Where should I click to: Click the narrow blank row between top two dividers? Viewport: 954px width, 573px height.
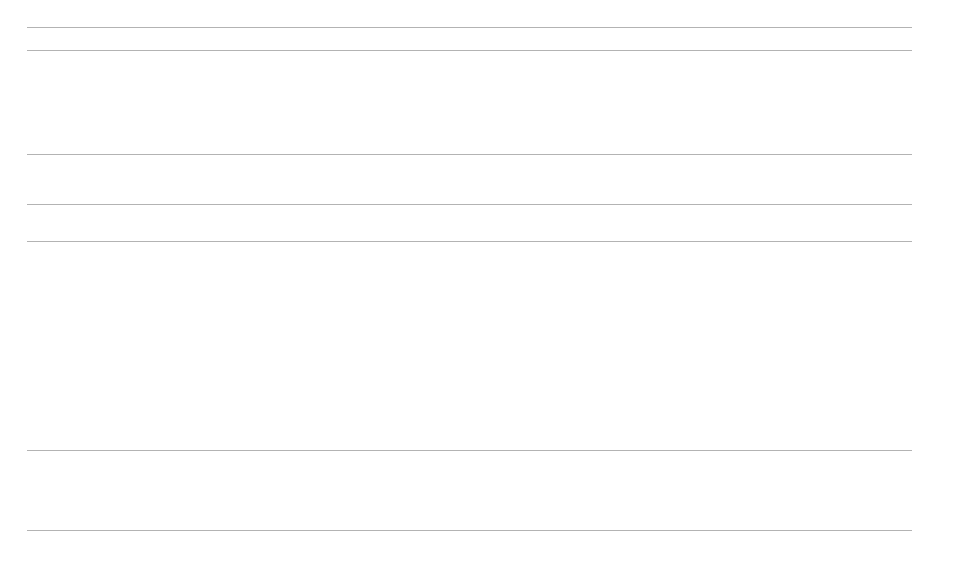point(469,39)
